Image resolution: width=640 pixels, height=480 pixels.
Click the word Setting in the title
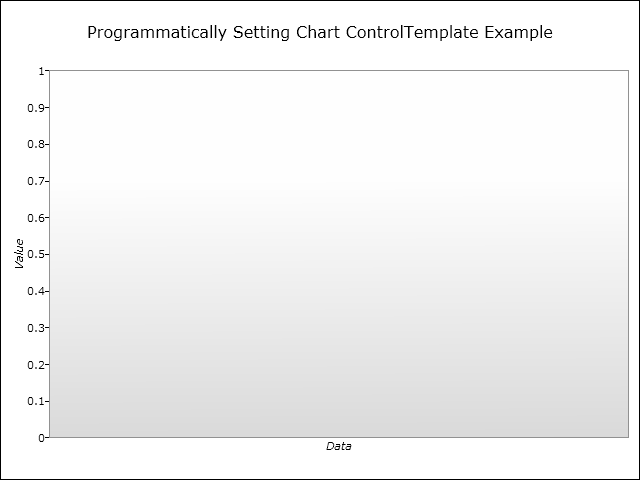pyautogui.click(x=261, y=33)
